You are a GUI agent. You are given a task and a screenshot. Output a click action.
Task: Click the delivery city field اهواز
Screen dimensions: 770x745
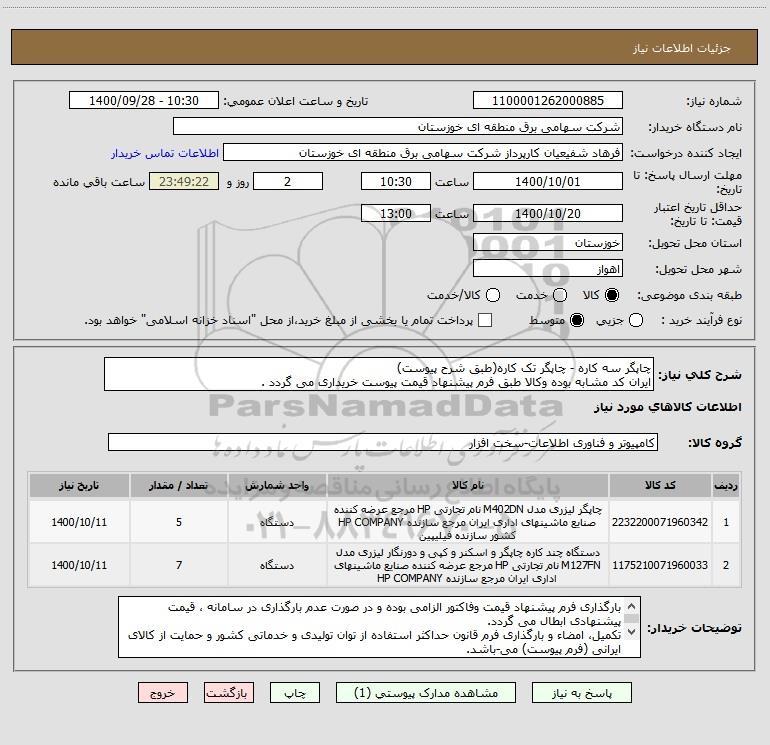(548, 269)
